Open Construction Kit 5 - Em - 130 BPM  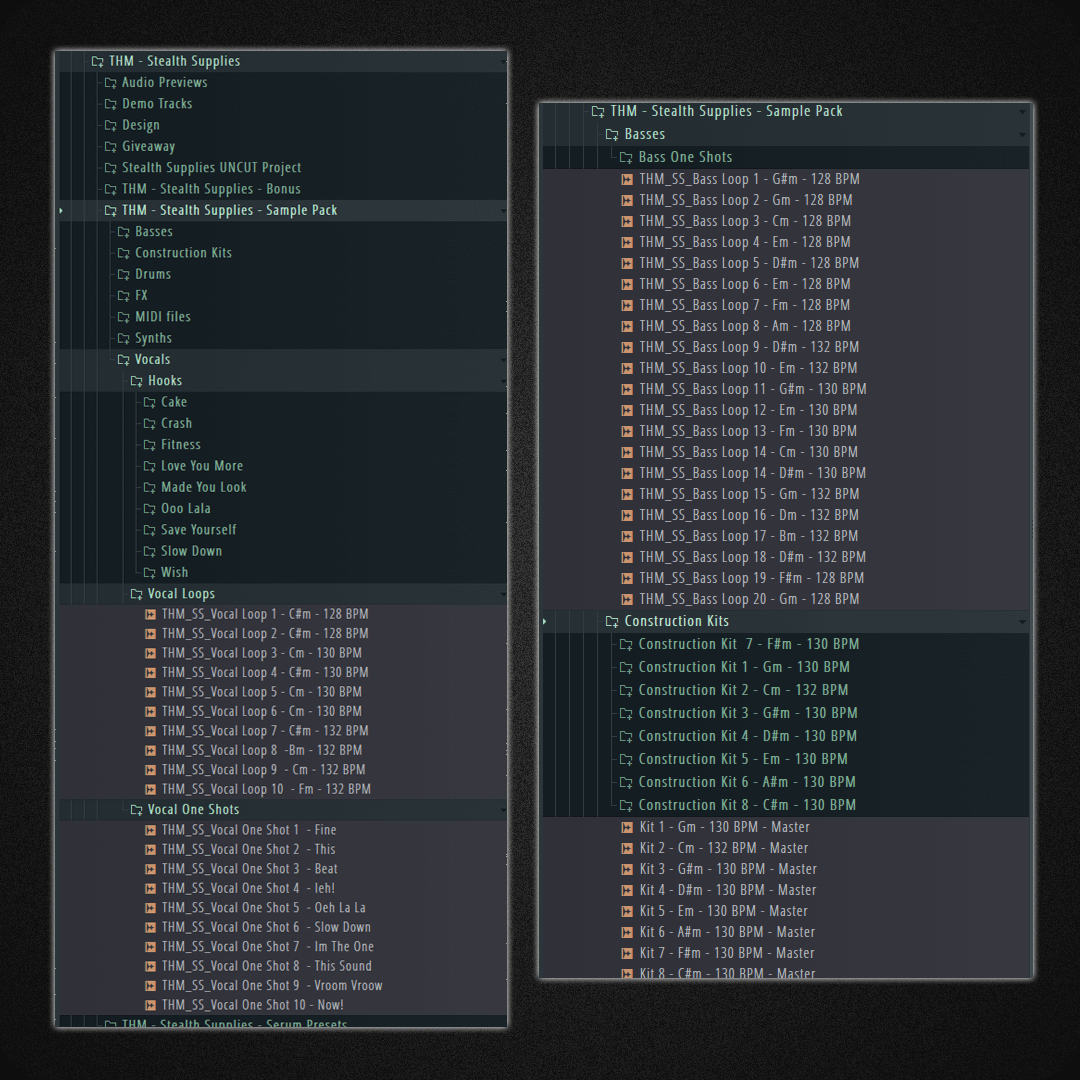coord(742,759)
